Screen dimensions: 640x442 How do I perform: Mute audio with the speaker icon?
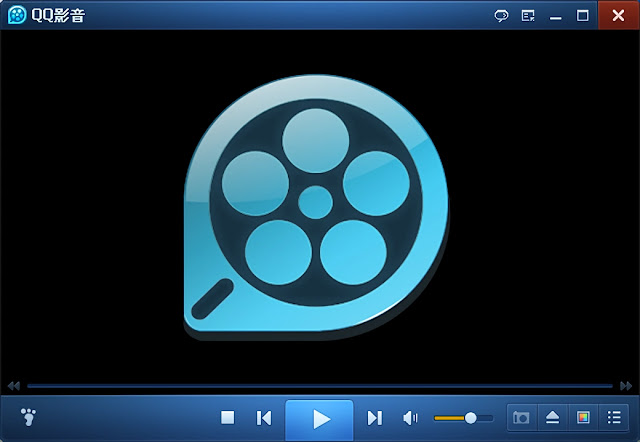tap(410, 418)
